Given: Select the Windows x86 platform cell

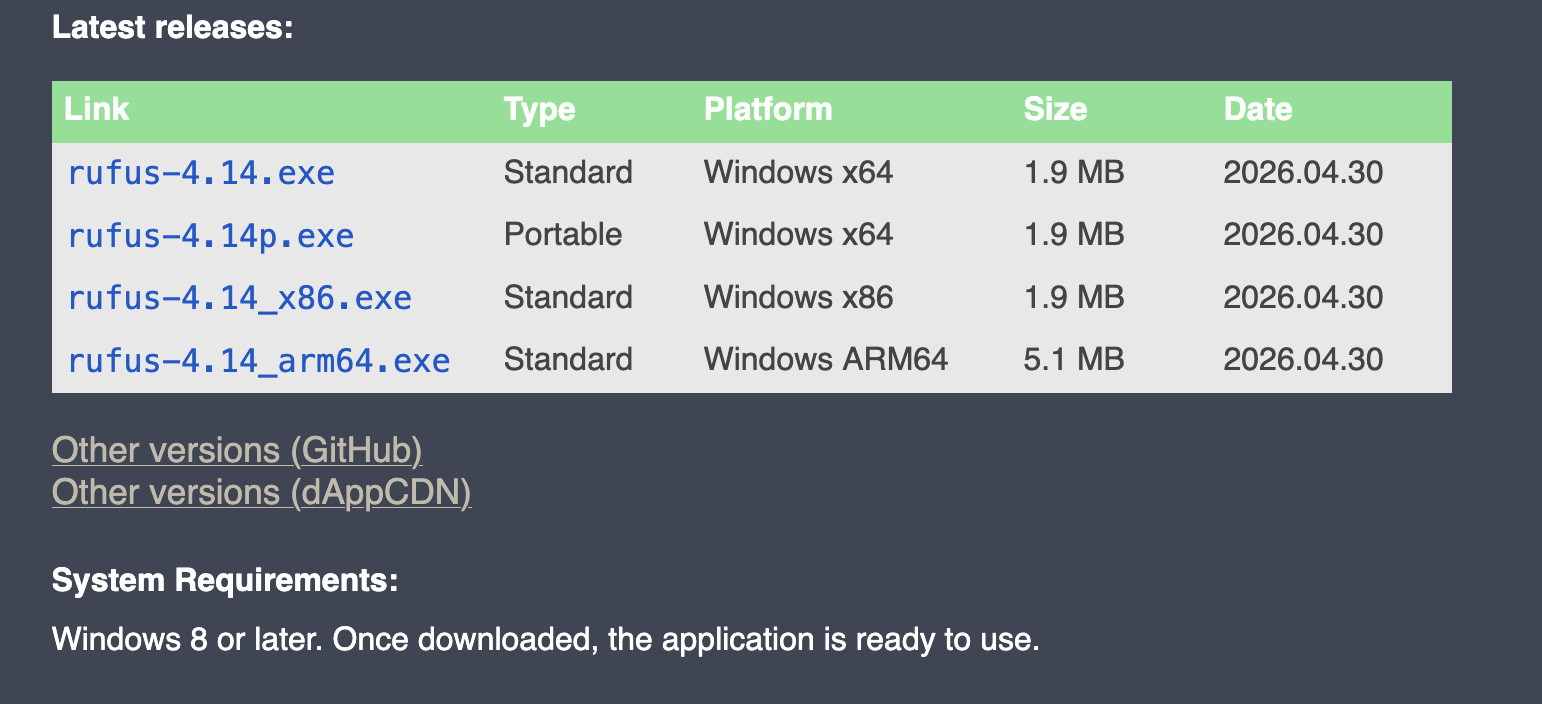Looking at the screenshot, I should [799, 297].
